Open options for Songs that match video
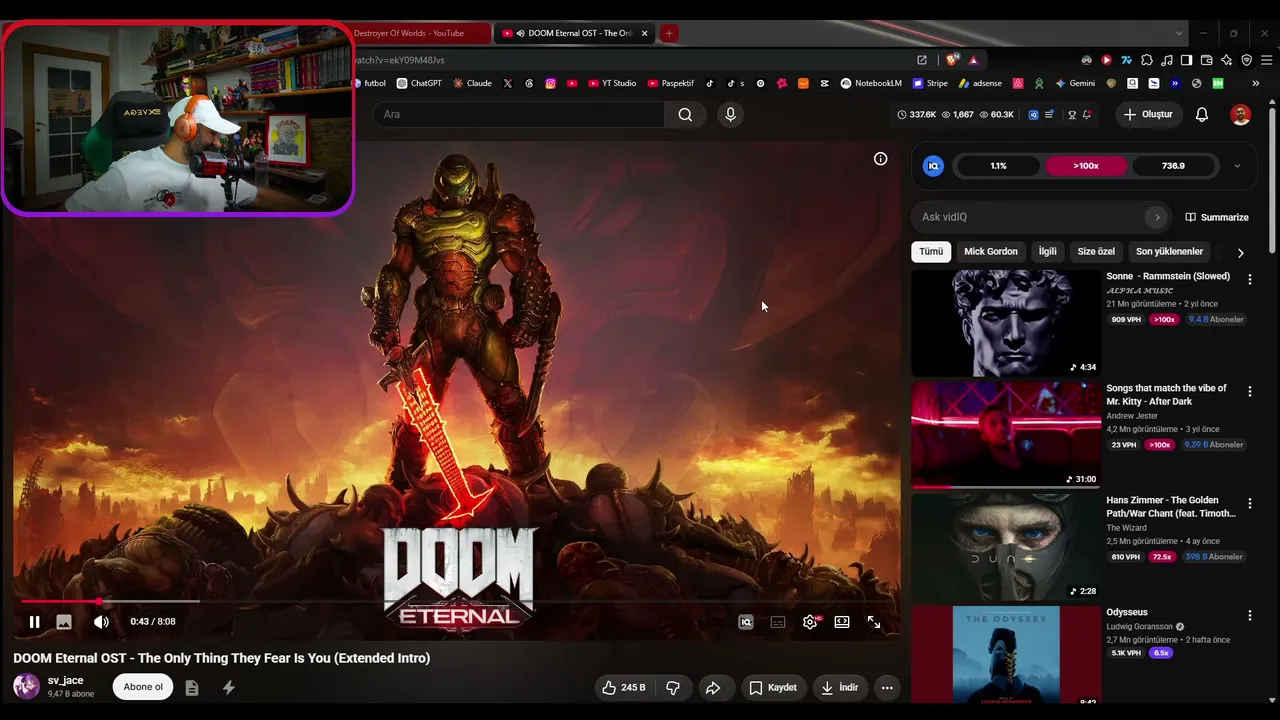The height and width of the screenshot is (720, 1280). coord(1249,392)
